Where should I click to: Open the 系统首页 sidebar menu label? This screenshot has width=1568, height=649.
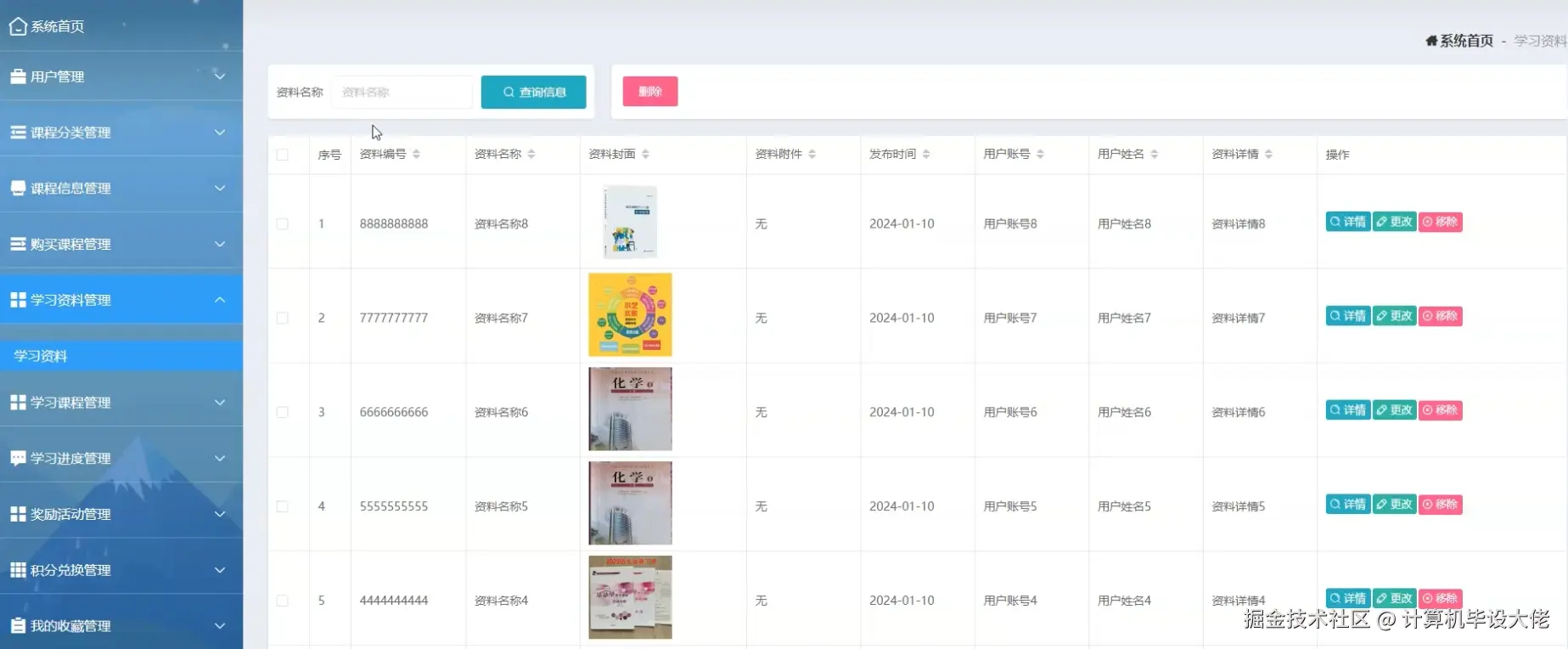point(58,27)
